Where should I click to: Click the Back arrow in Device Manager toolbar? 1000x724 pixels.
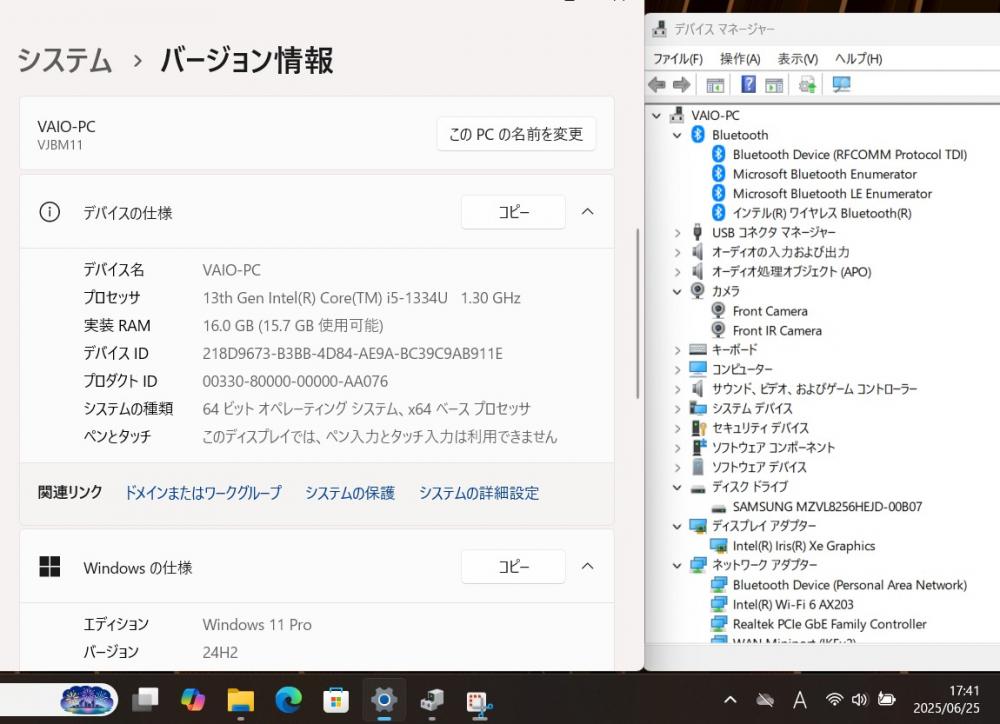(656, 84)
